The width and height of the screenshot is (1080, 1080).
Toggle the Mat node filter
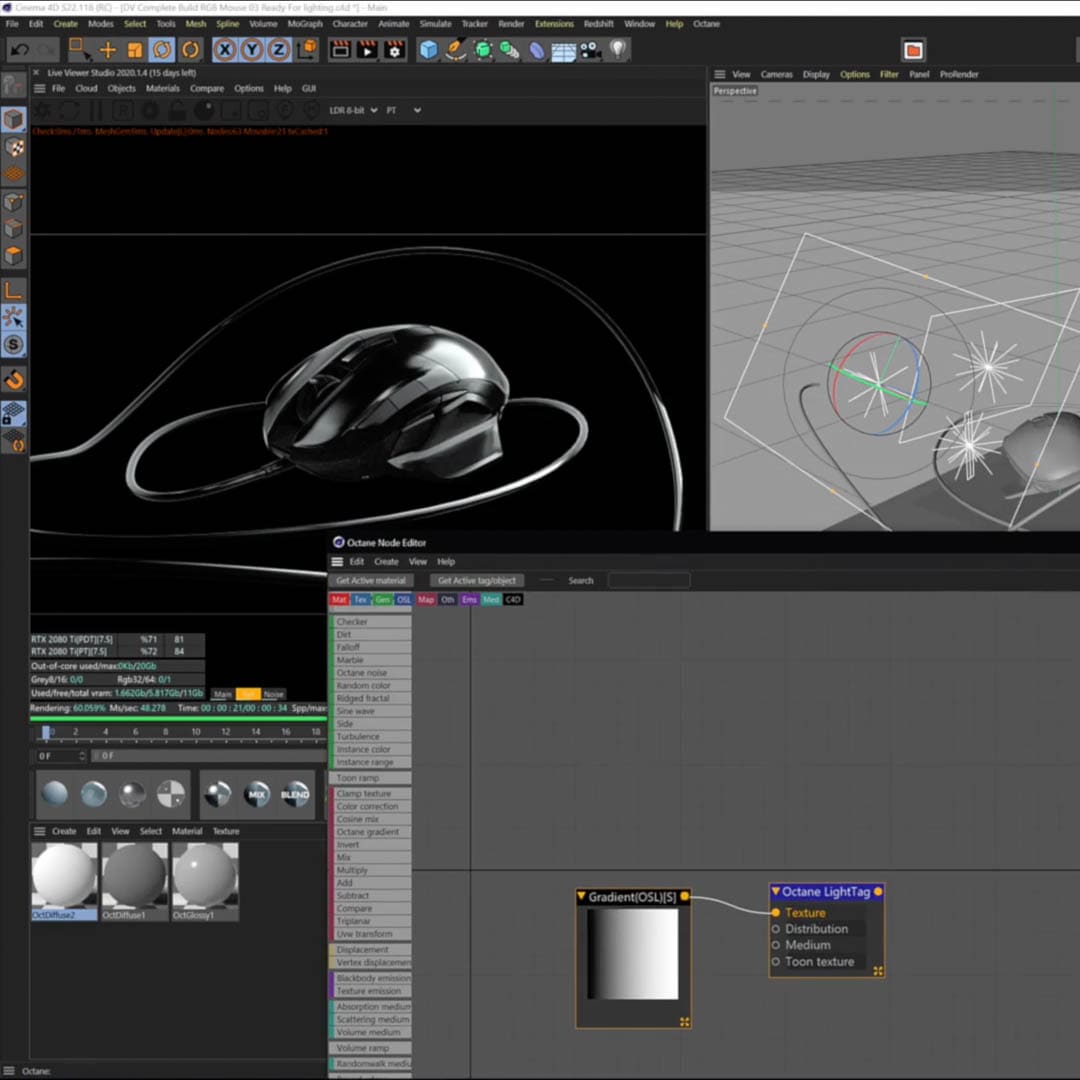point(339,600)
